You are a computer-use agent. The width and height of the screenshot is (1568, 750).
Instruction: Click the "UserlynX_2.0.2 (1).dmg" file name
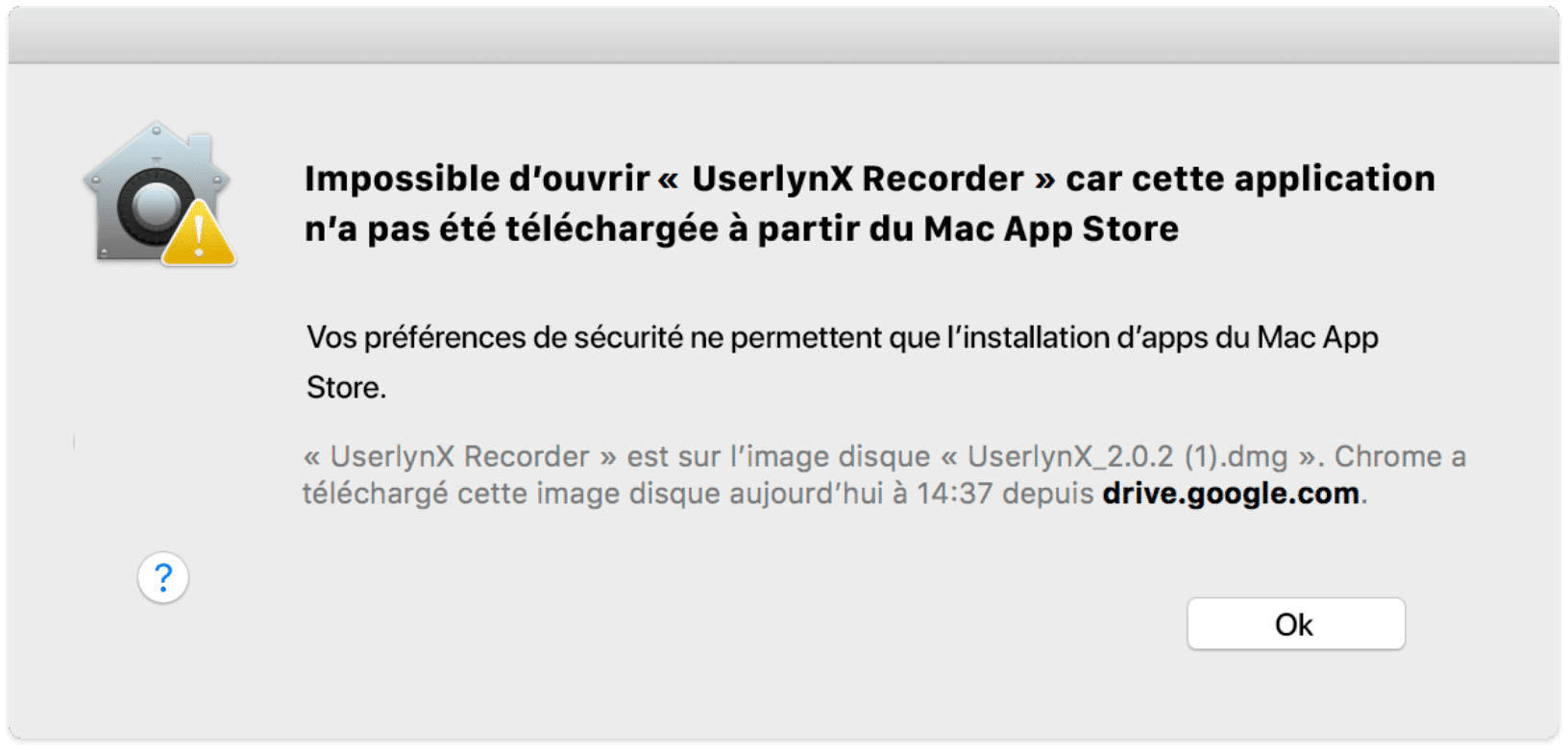point(1126,456)
